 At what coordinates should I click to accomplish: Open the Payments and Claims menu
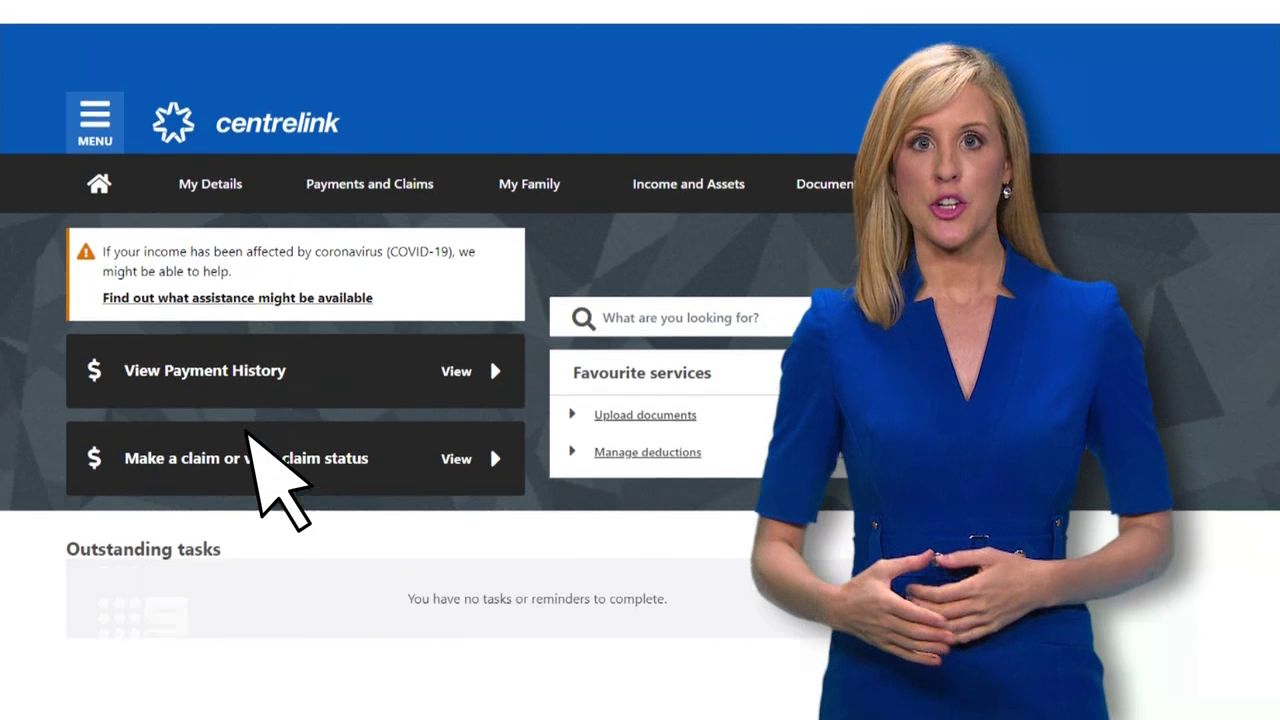click(x=369, y=184)
